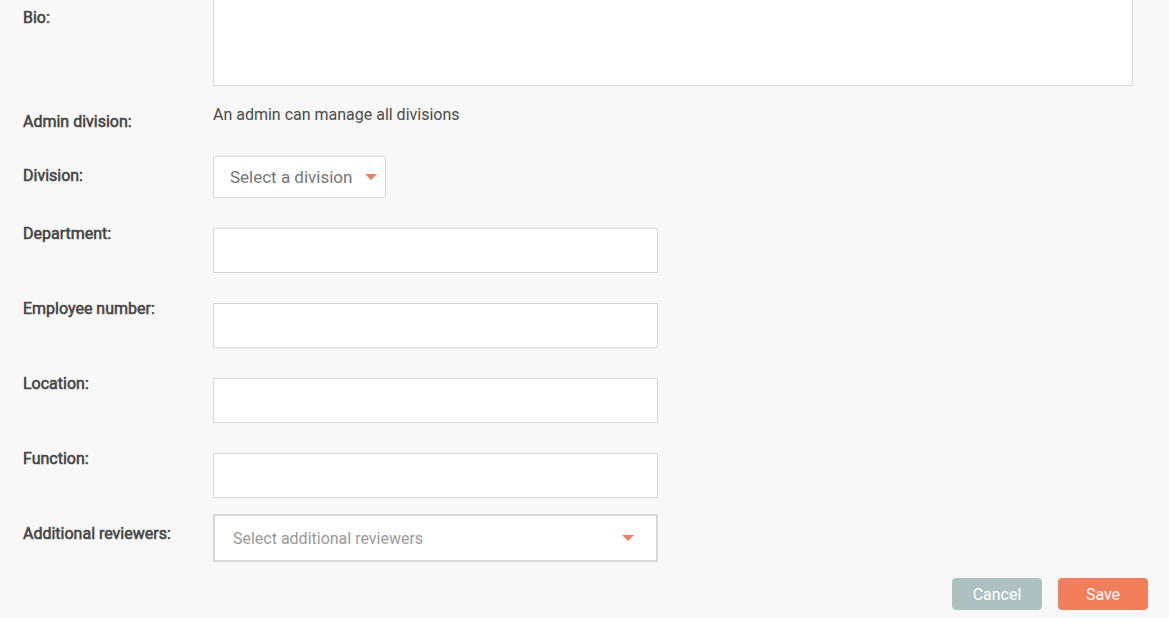
Task: Click the Department label
Action: tap(67, 233)
